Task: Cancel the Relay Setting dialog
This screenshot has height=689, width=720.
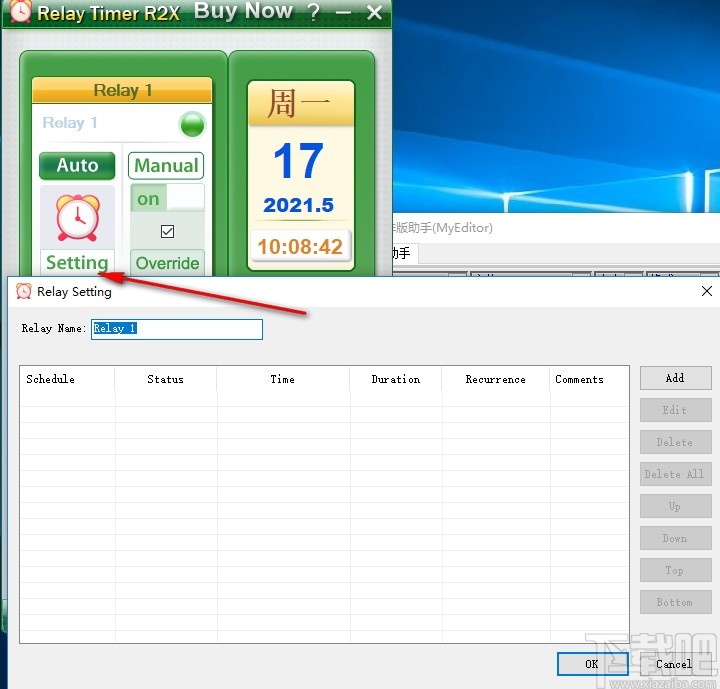Action: (x=675, y=664)
